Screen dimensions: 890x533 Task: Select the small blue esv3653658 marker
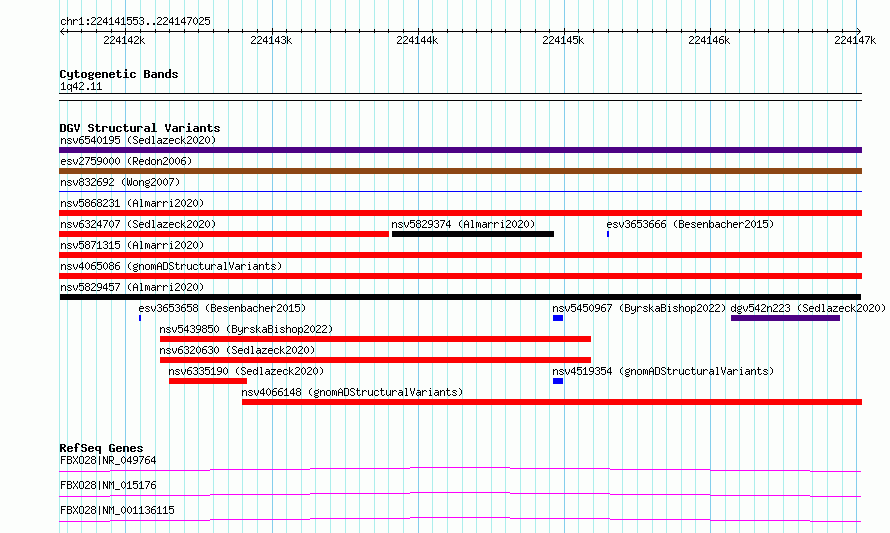140,318
